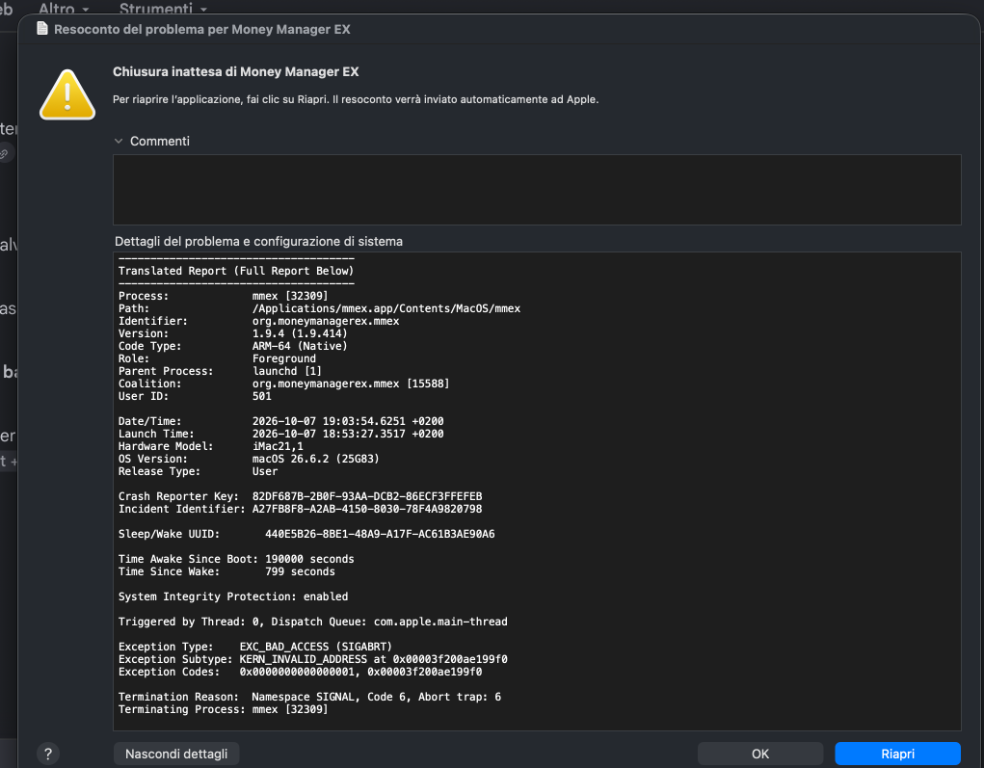The width and height of the screenshot is (984, 768).
Task: Reopen the app with Riapri
Action: point(897,754)
